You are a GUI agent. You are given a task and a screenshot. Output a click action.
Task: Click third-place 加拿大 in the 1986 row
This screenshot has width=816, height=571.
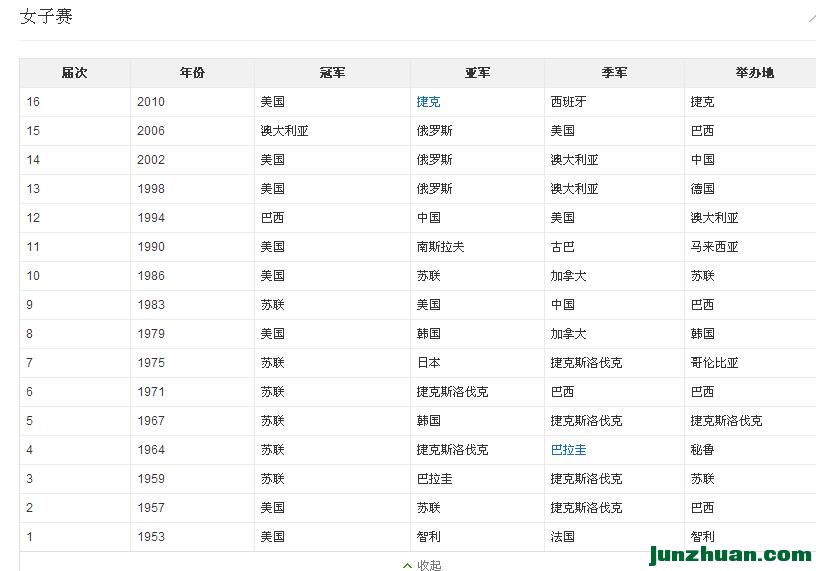568,276
